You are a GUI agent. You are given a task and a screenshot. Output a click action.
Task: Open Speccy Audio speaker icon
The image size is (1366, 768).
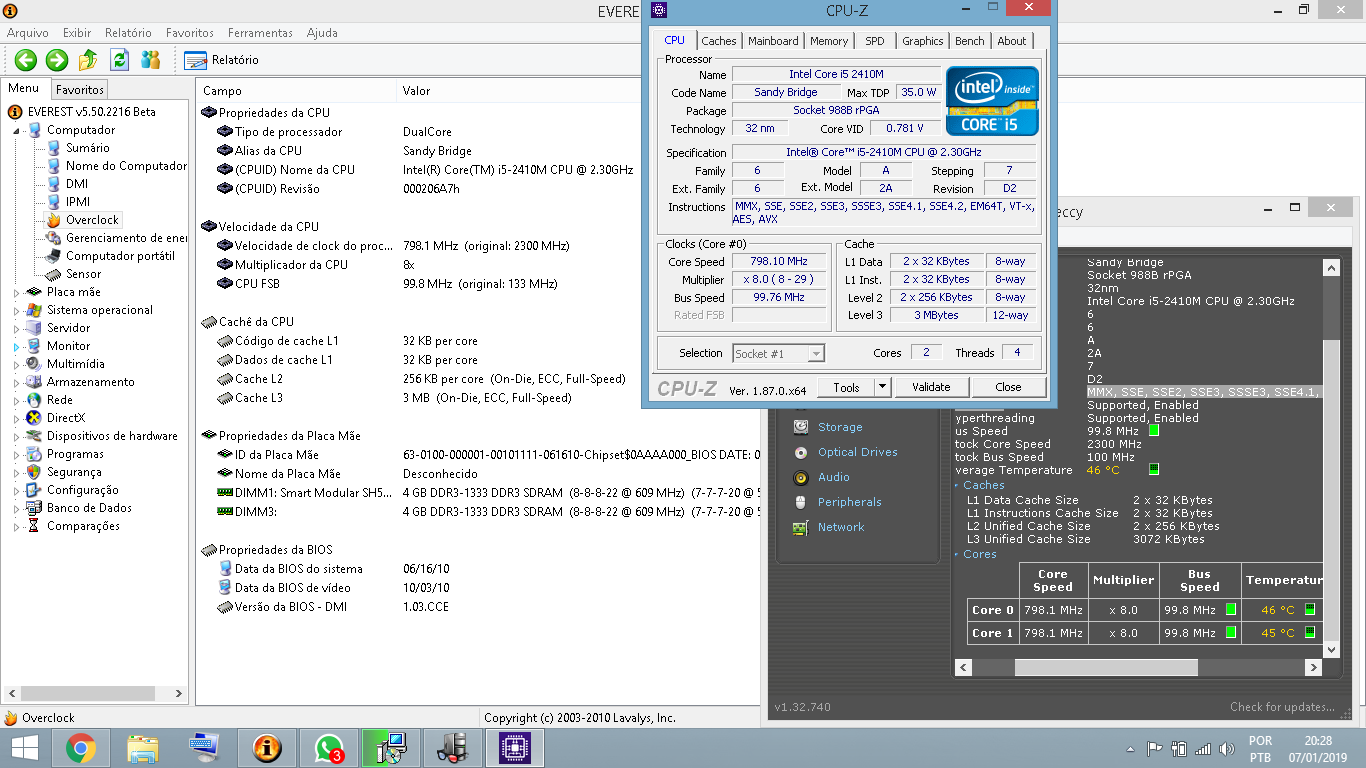pos(801,477)
